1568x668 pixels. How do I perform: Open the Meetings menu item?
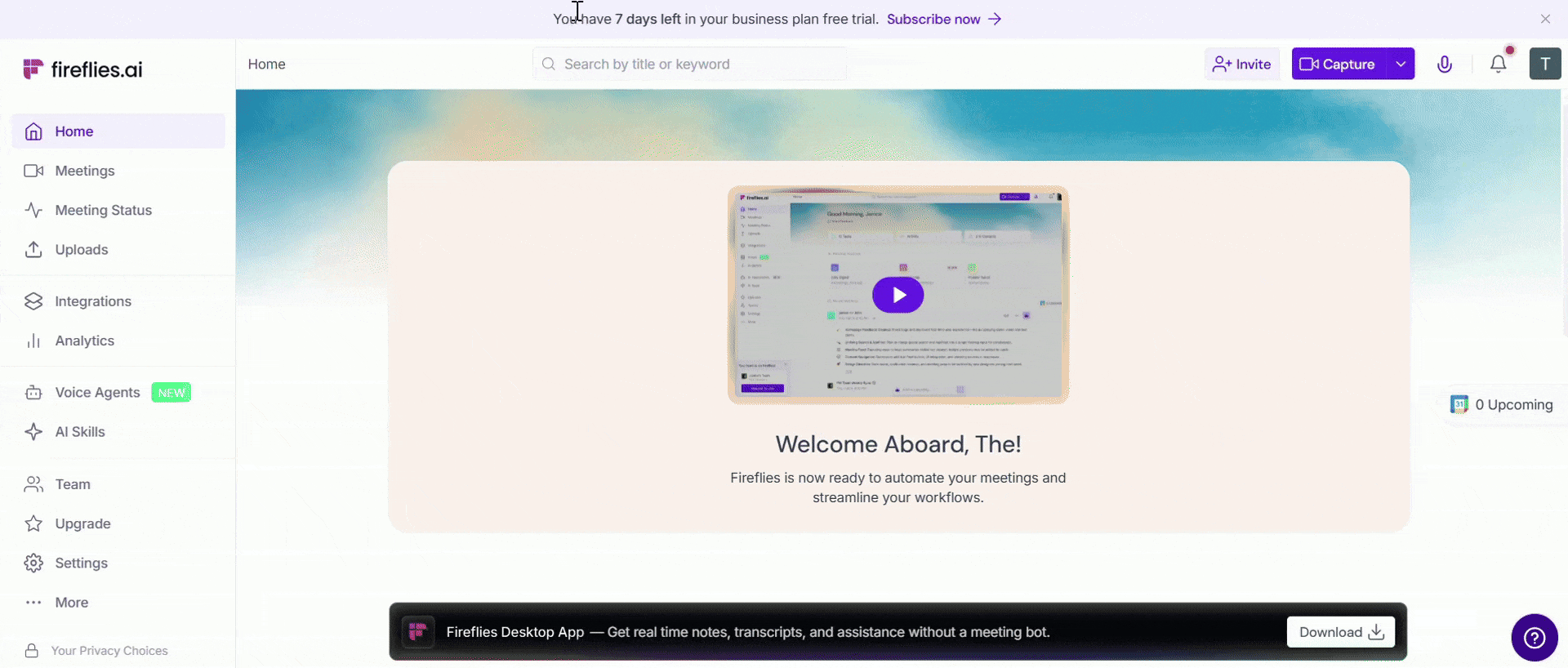pyautogui.click(x=118, y=171)
